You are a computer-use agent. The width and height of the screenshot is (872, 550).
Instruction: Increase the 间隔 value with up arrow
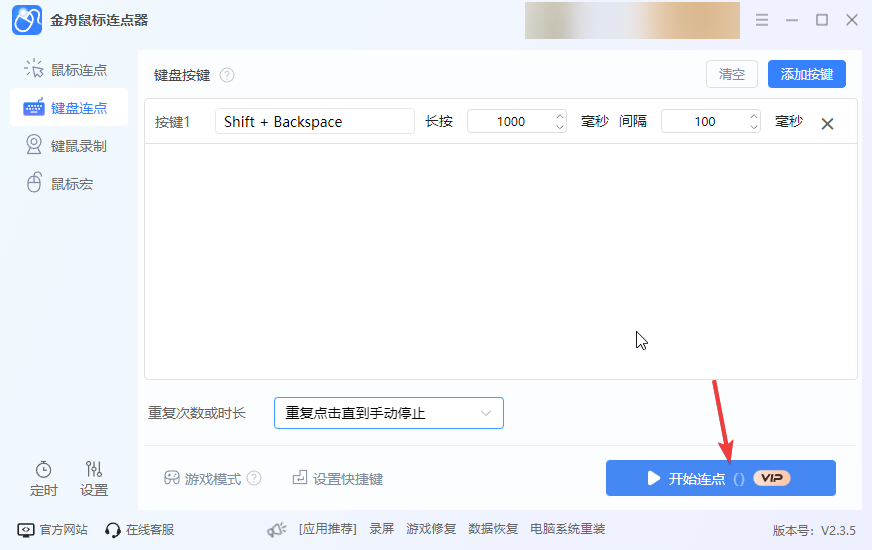[x=754, y=116]
